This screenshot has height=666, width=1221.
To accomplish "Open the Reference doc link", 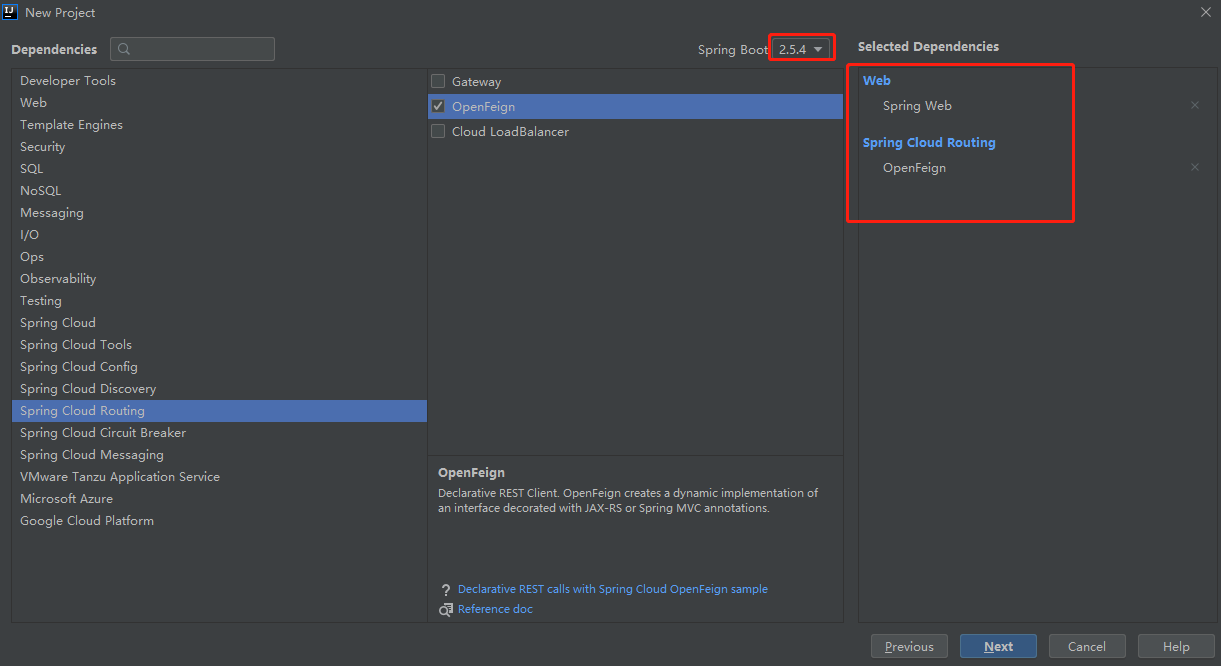I will click(495, 610).
